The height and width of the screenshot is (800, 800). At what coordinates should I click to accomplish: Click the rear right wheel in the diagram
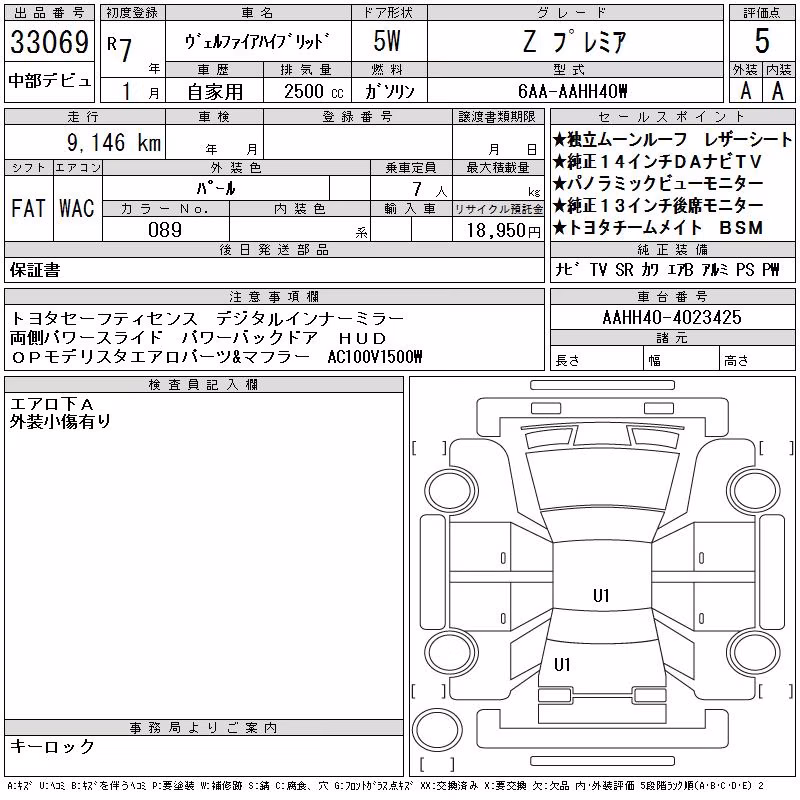(754, 652)
